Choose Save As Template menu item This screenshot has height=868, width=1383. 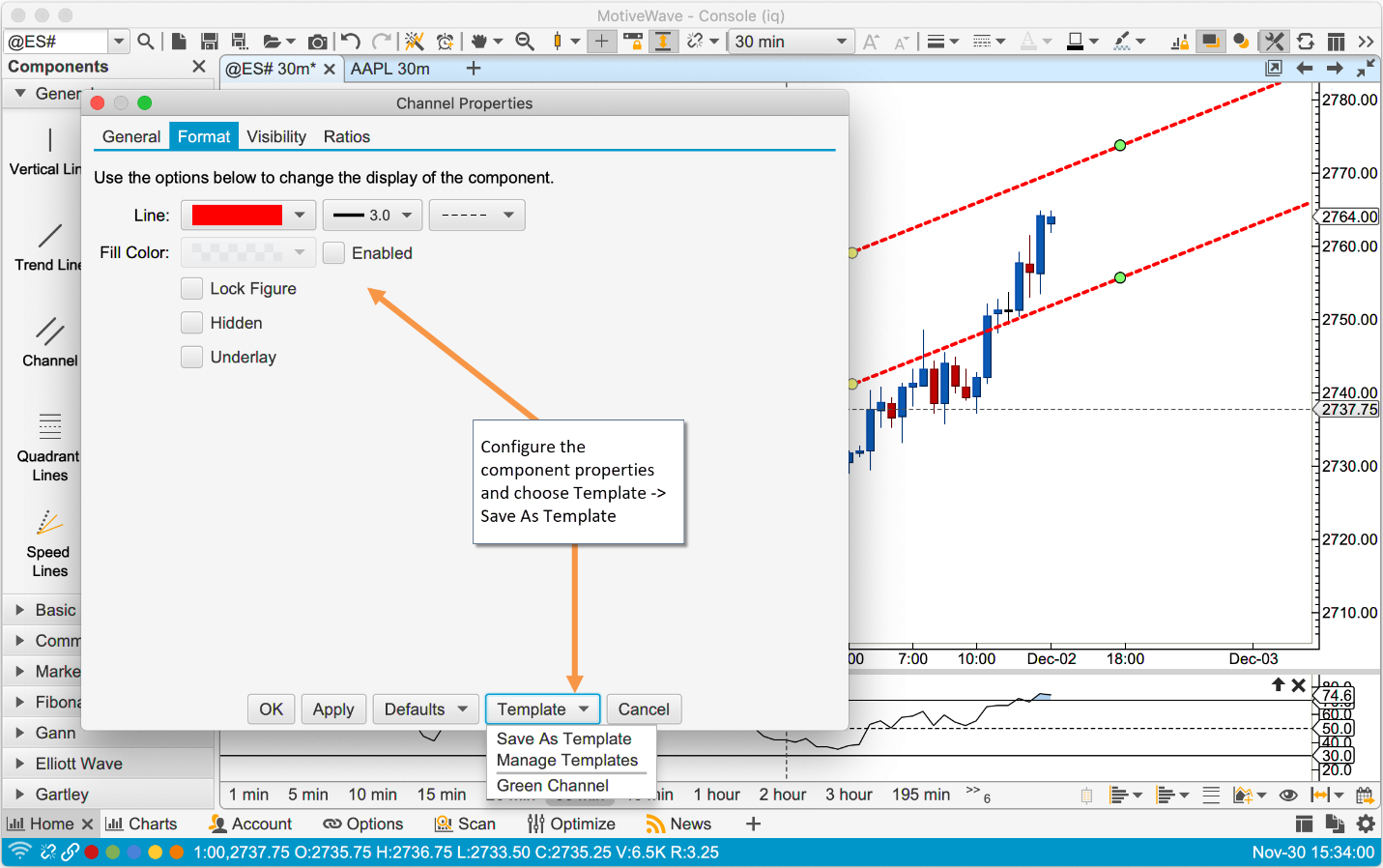click(563, 738)
